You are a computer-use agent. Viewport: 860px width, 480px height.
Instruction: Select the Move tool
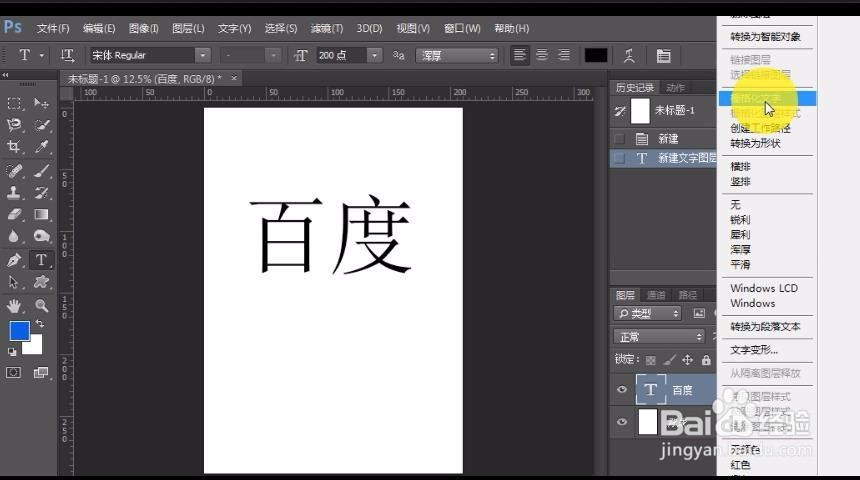pyautogui.click(x=41, y=103)
